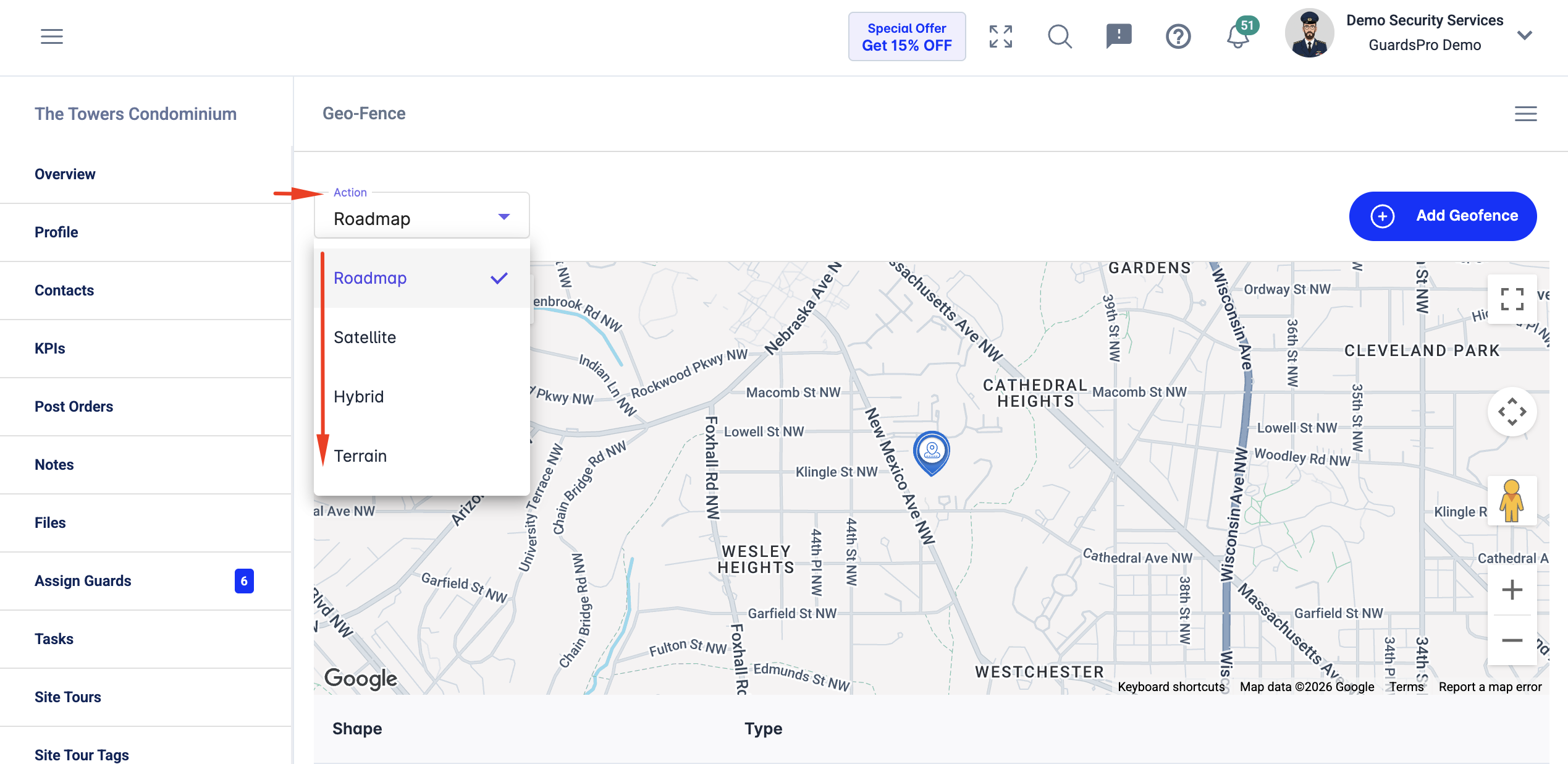This screenshot has height=764, width=1568.
Task: Open the feedback chat bubble icon
Action: 1119,36
